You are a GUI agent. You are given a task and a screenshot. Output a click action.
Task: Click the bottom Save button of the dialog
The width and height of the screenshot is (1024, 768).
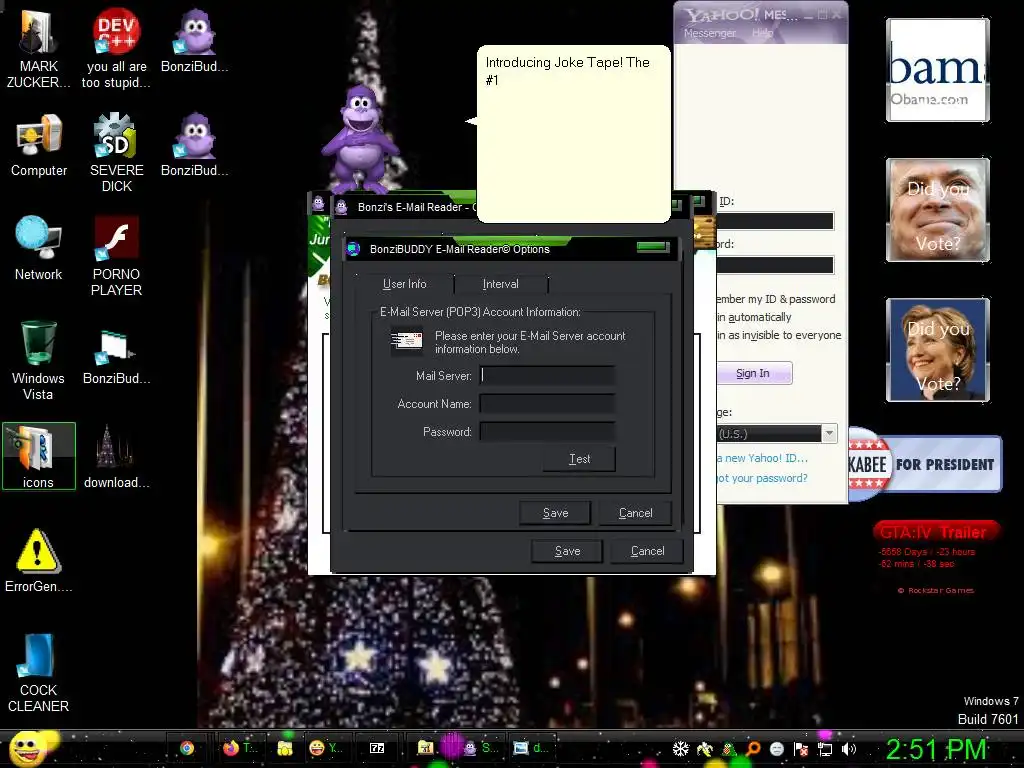pyautogui.click(x=567, y=551)
